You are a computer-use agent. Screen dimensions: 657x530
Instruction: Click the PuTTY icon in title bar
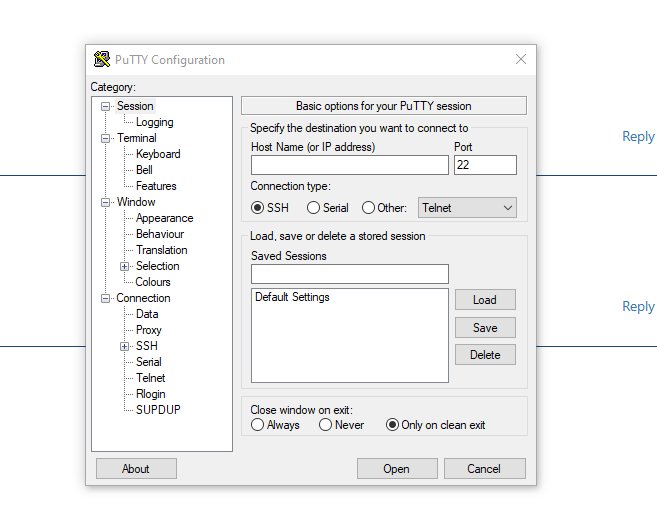click(x=102, y=59)
